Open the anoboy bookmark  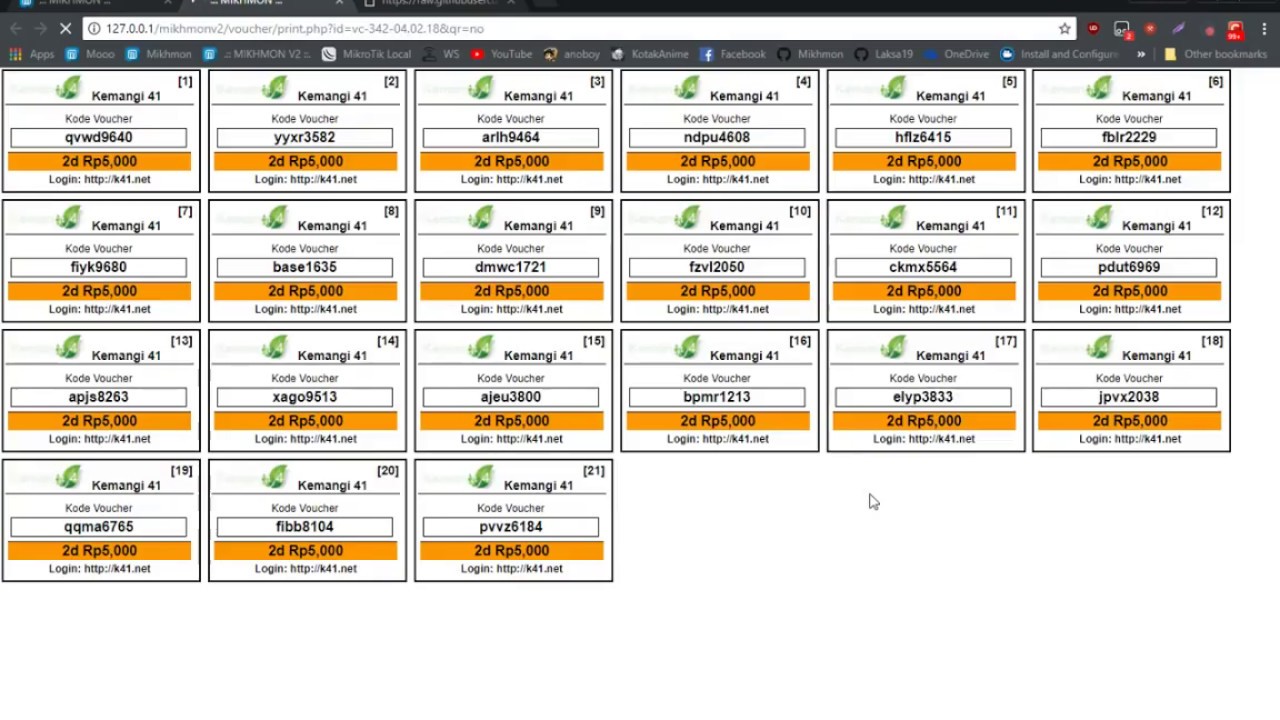572,54
